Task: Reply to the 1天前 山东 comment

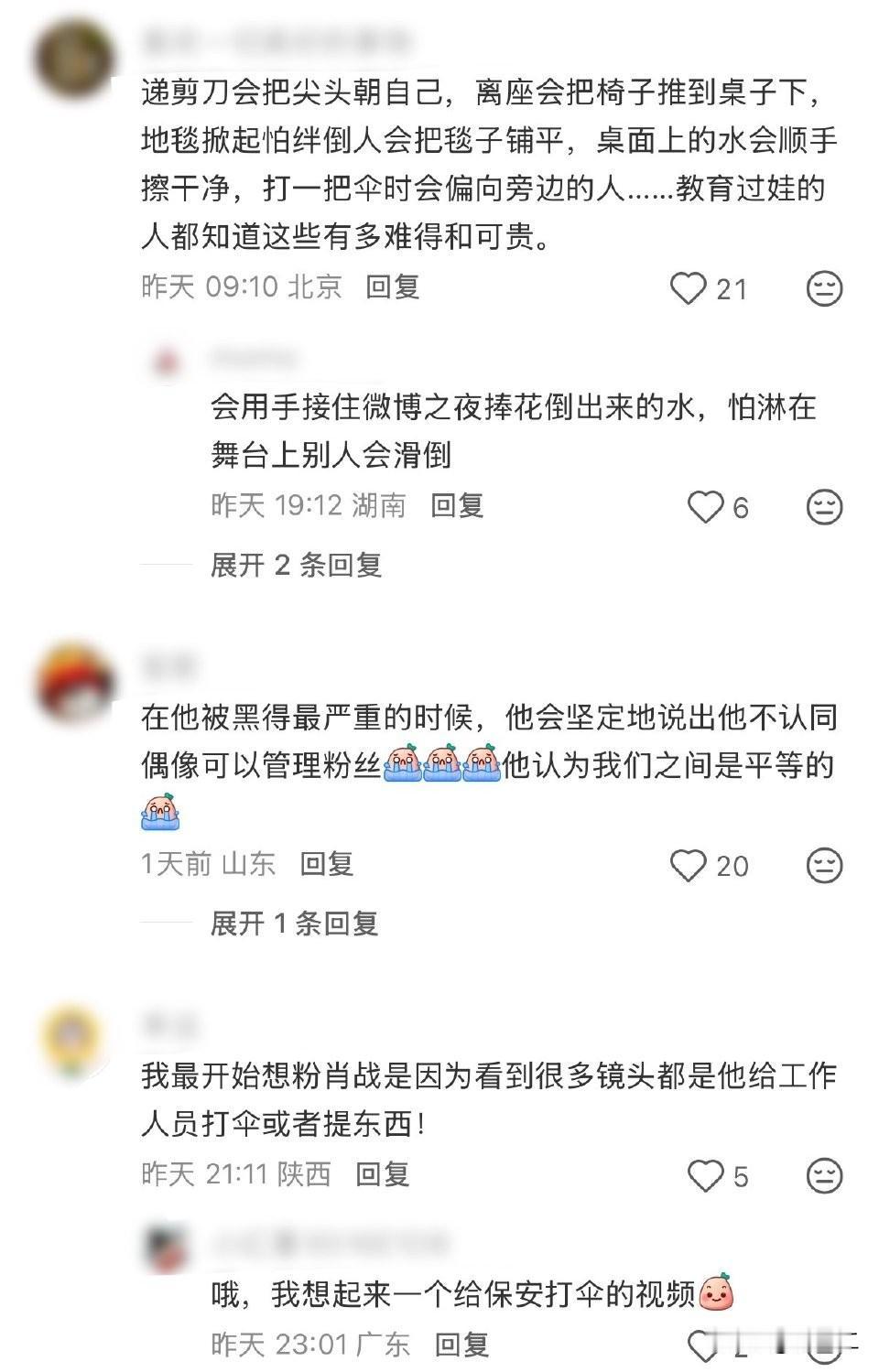Action: click(327, 863)
